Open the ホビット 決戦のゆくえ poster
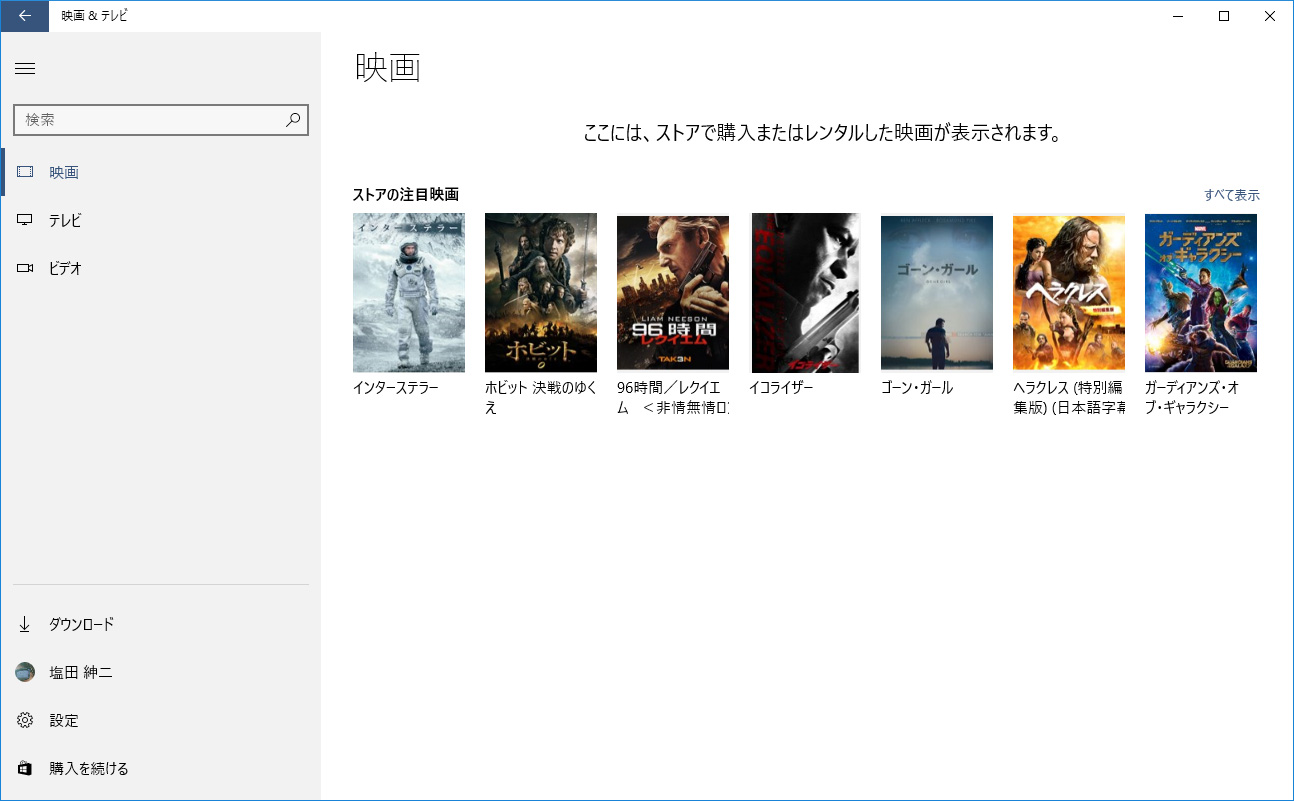1294x801 pixels. pyautogui.click(x=541, y=293)
